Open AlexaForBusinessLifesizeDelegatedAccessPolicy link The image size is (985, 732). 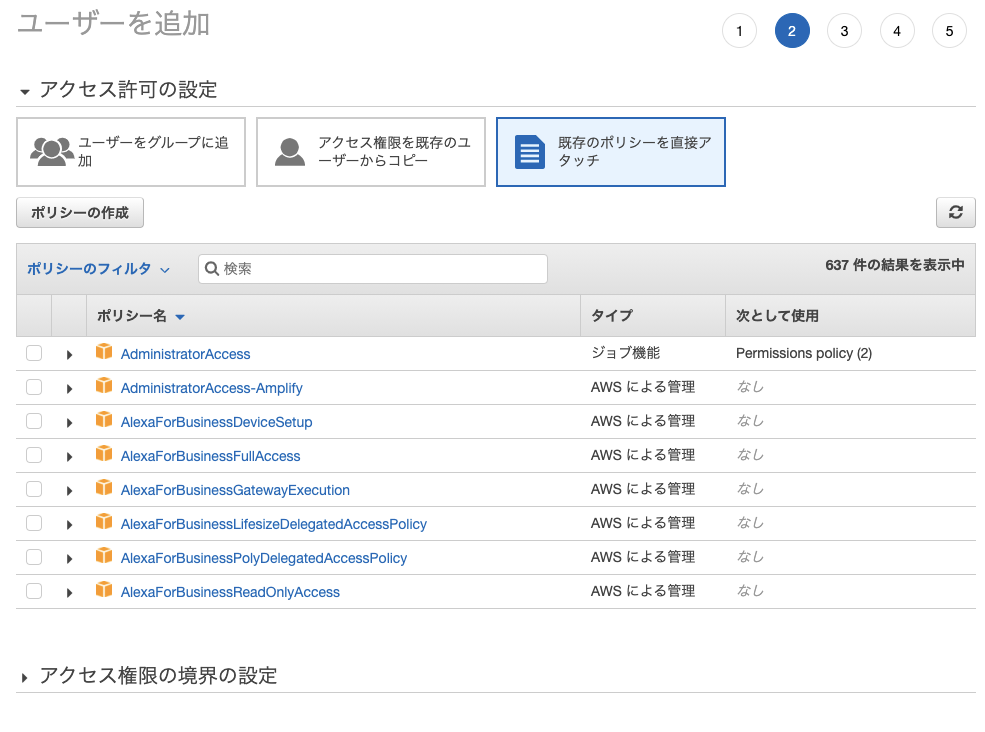point(274,524)
